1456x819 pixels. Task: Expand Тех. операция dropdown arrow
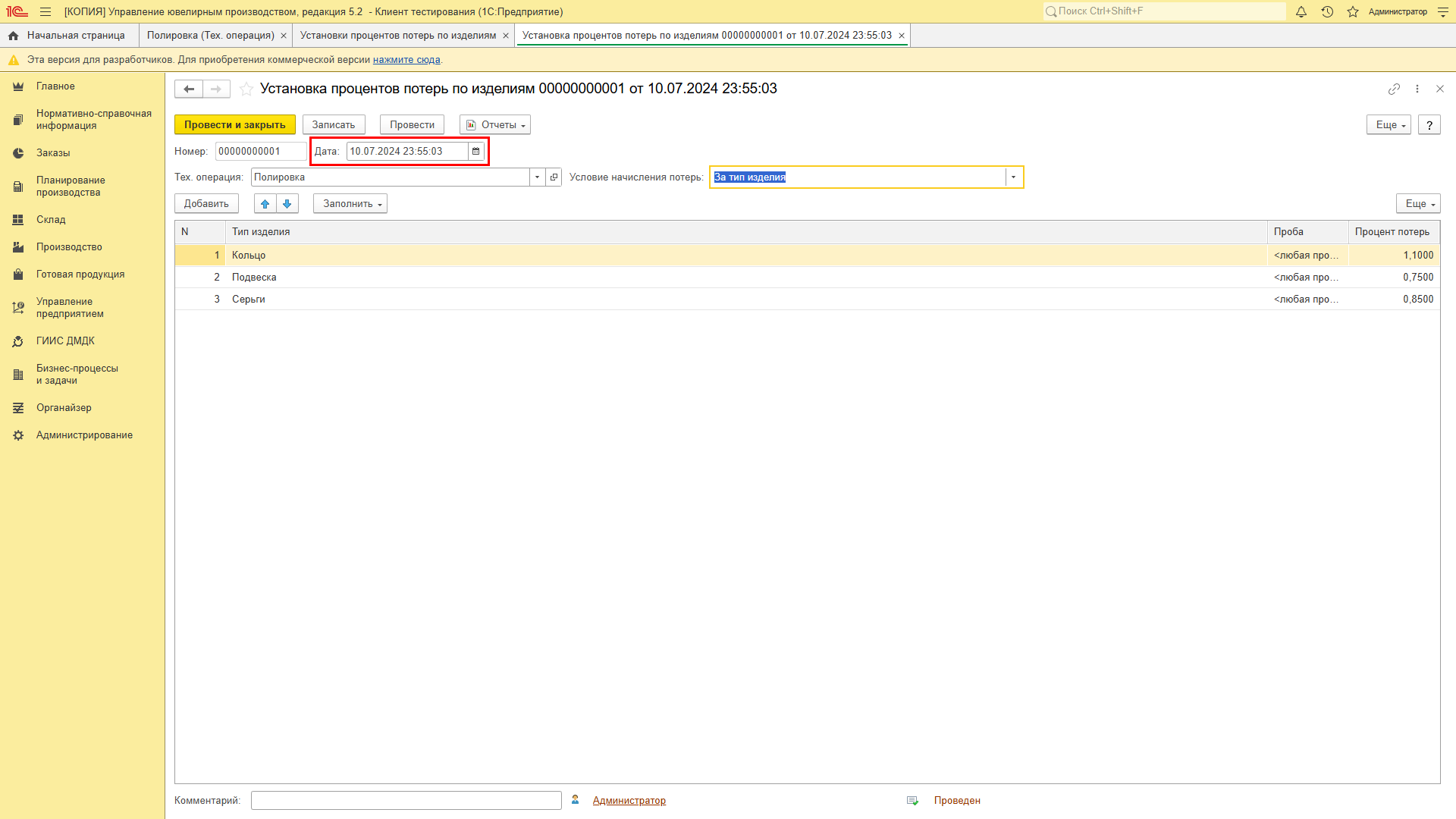coord(537,177)
